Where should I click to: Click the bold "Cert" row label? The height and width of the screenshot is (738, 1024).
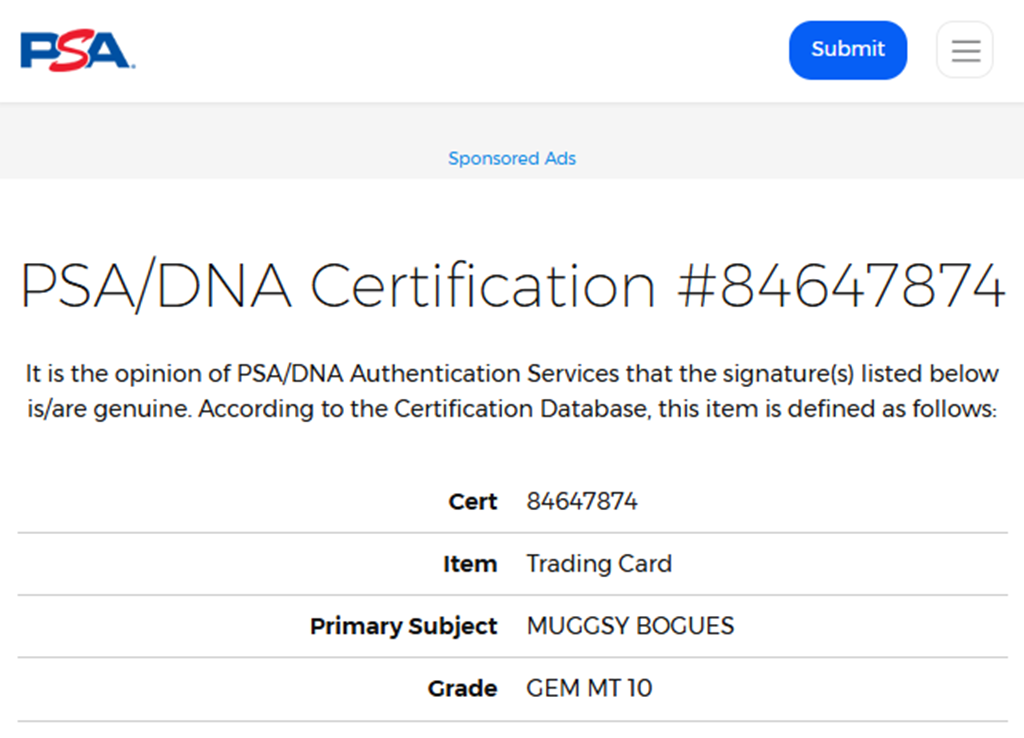point(472,502)
